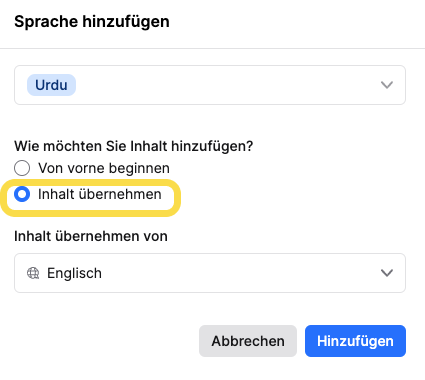
Task: Click the chevron arrow of the Englisch selector
Action: tap(387, 273)
